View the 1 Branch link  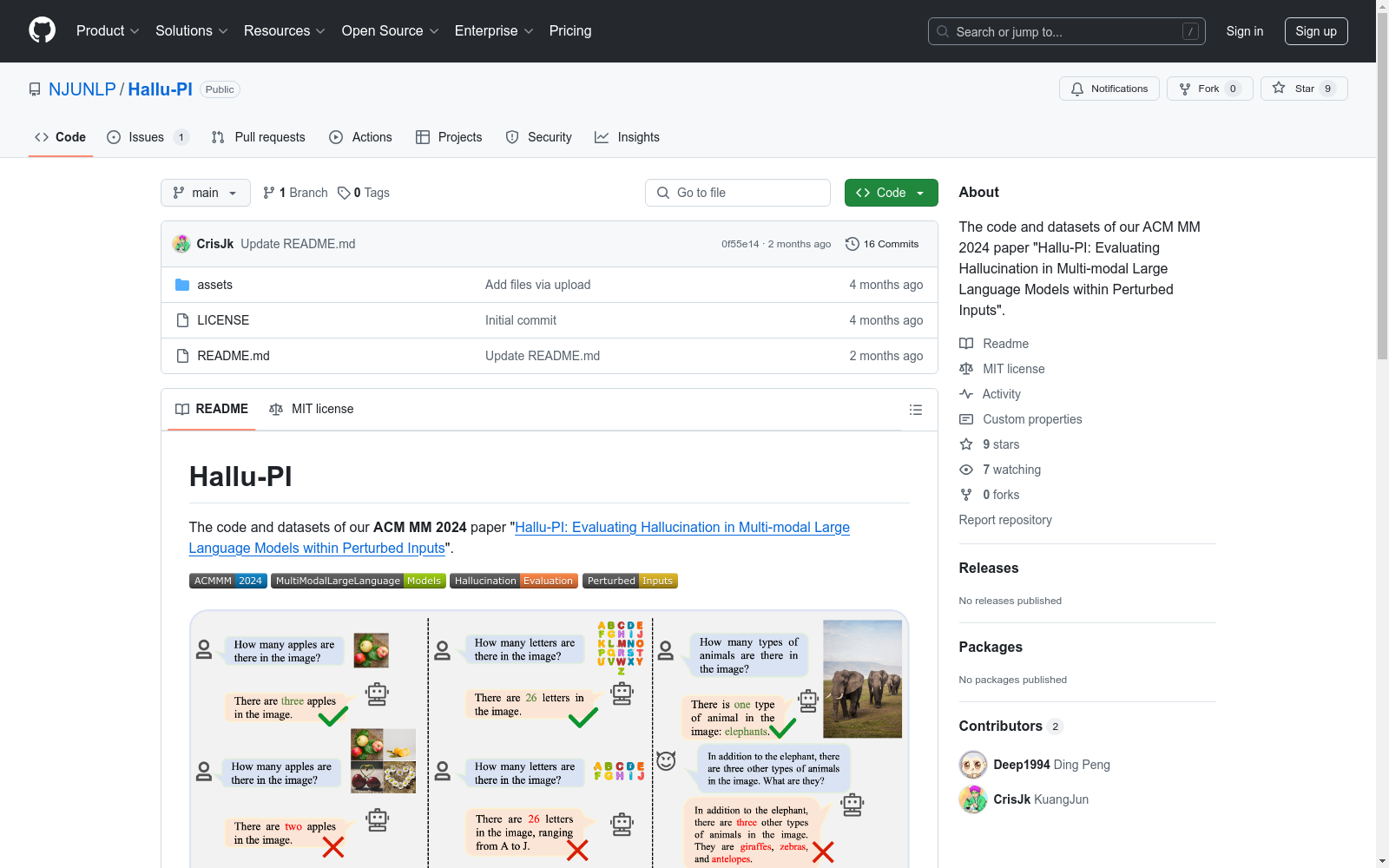coord(295,193)
